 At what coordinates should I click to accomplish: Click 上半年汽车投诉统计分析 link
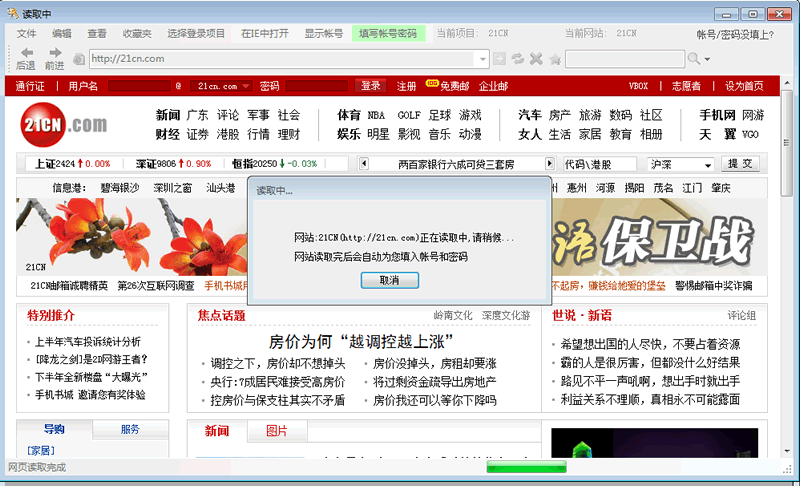click(87, 342)
